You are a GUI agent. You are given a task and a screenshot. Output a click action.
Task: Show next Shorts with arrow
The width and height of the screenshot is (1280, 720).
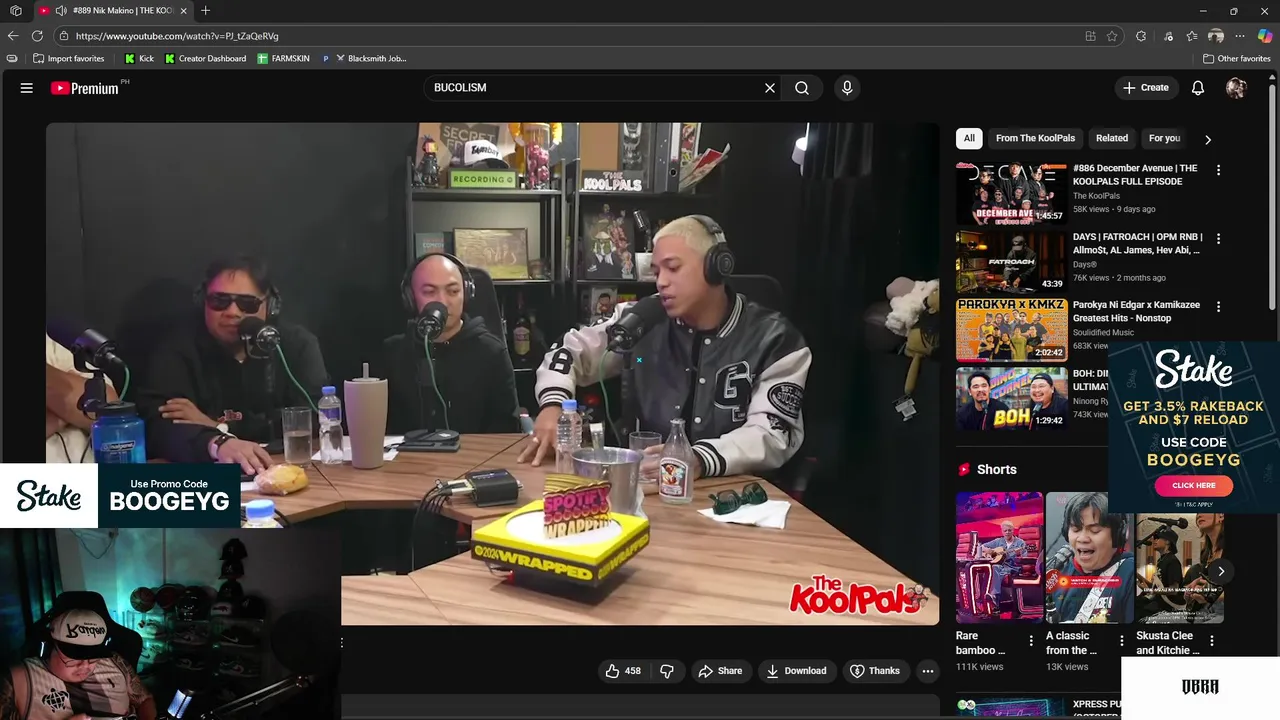click(x=1221, y=571)
